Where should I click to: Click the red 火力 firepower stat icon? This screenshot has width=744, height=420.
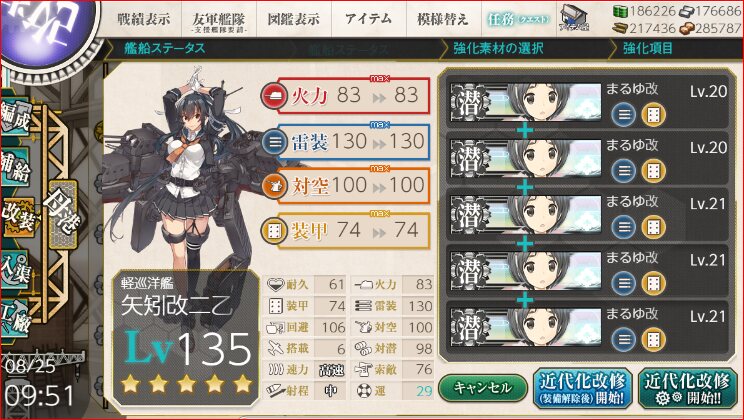(274, 96)
